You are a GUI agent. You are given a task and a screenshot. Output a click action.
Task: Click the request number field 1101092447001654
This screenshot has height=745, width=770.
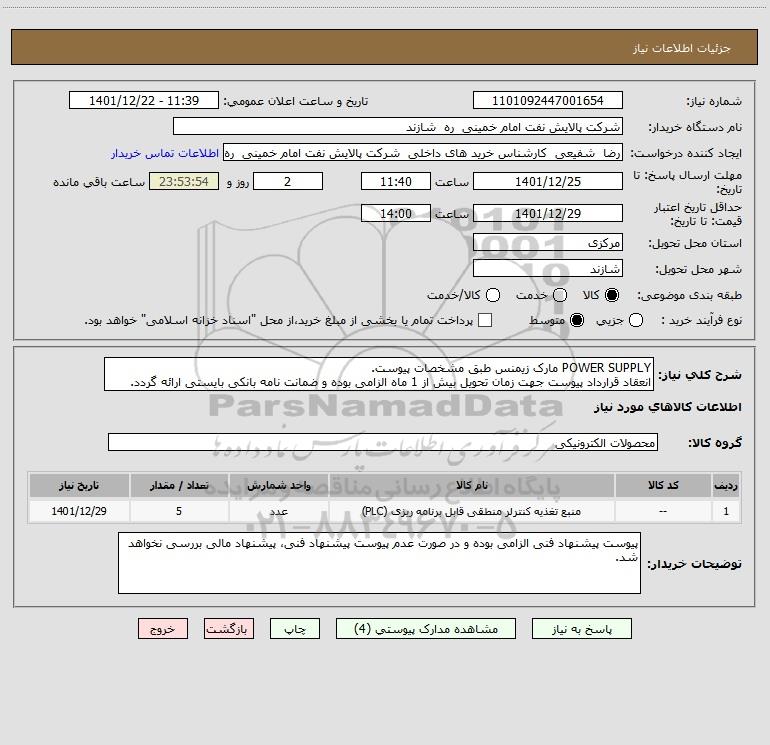(548, 100)
